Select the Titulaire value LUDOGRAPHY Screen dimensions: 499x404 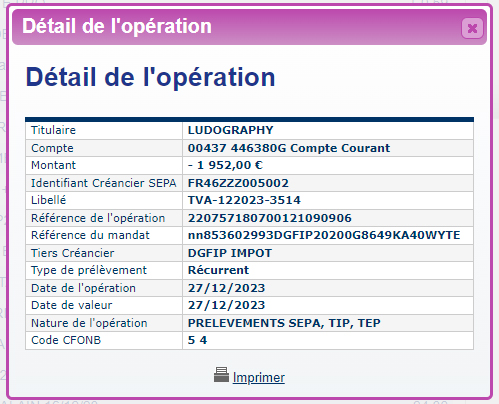click(231, 130)
